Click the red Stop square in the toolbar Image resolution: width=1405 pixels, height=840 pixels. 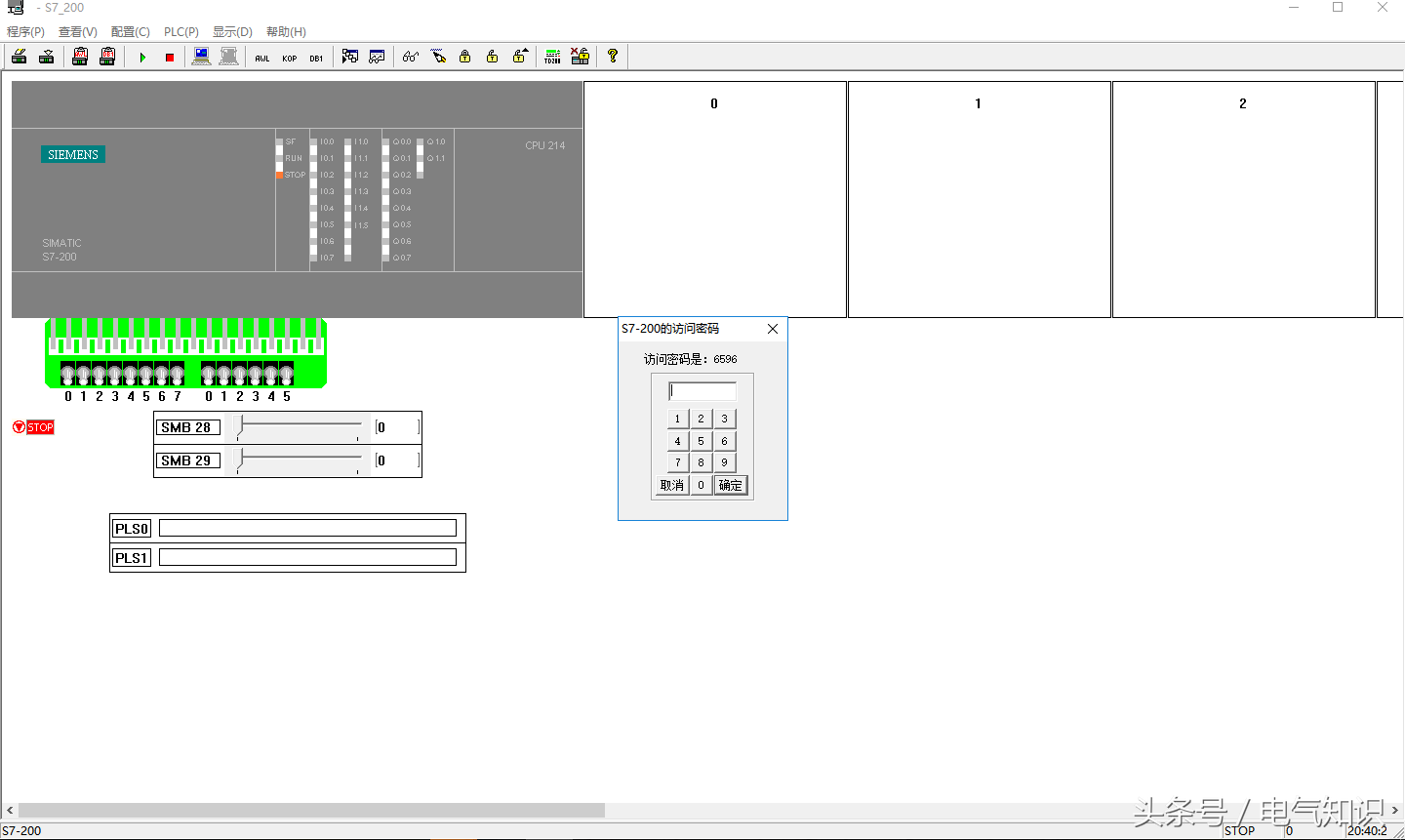point(170,58)
